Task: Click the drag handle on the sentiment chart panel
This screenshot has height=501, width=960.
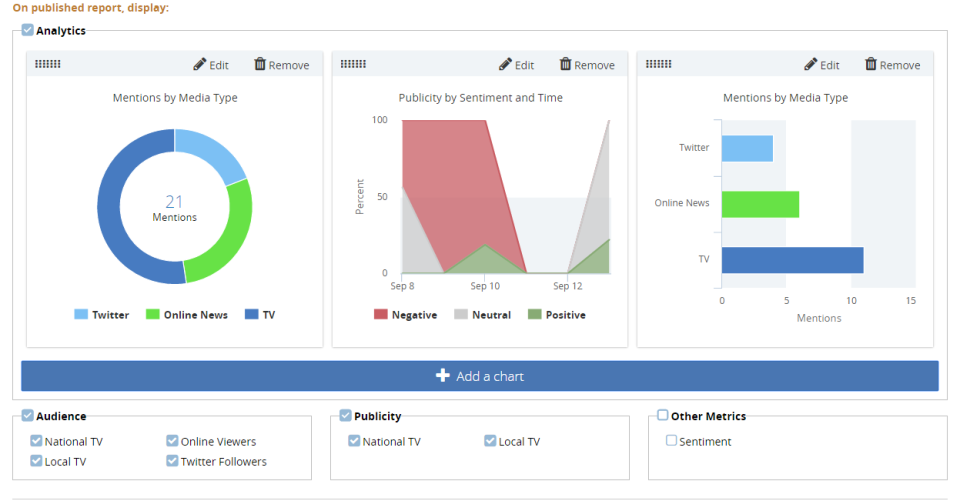Action: coord(353,65)
